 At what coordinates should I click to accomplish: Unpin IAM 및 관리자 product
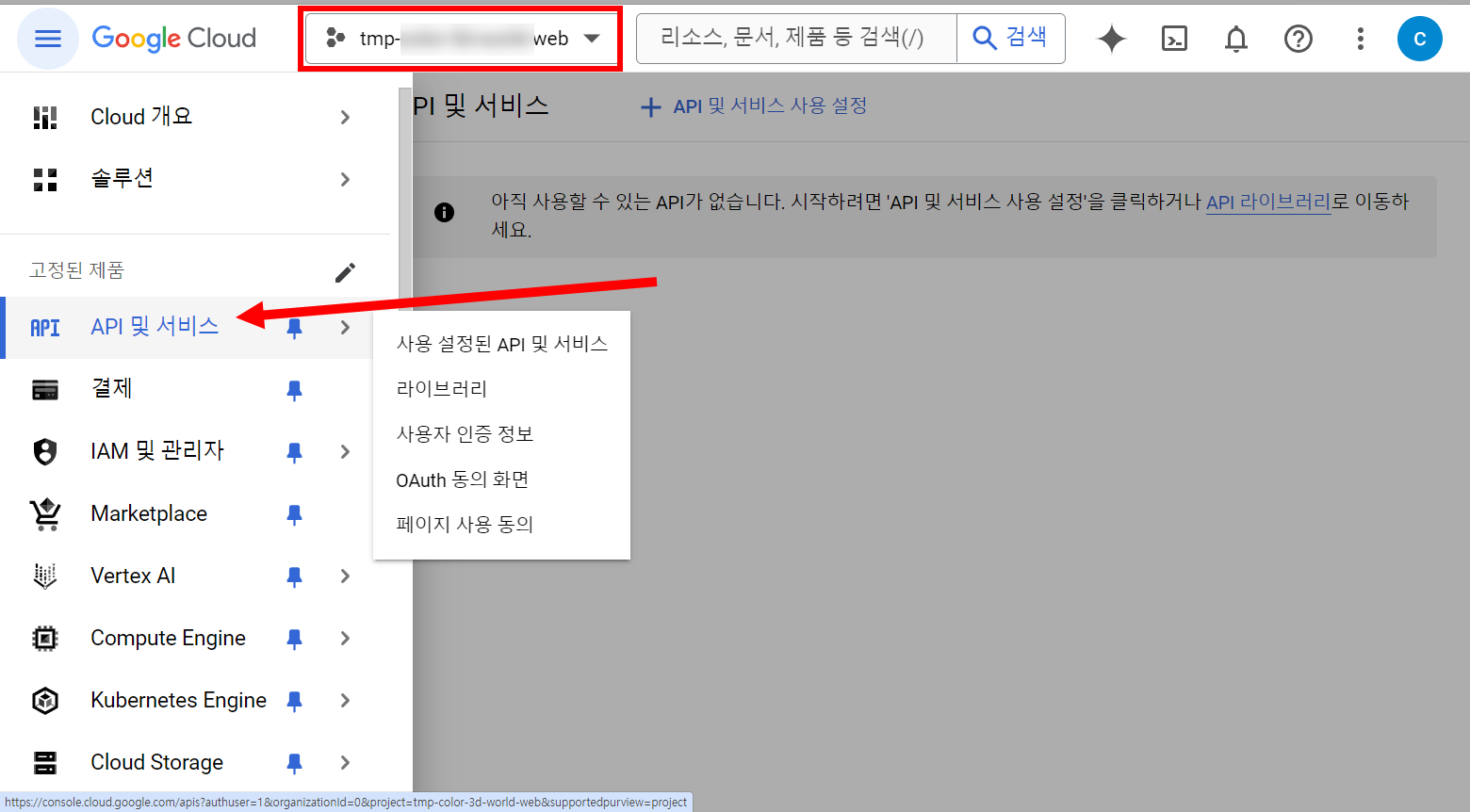(294, 452)
